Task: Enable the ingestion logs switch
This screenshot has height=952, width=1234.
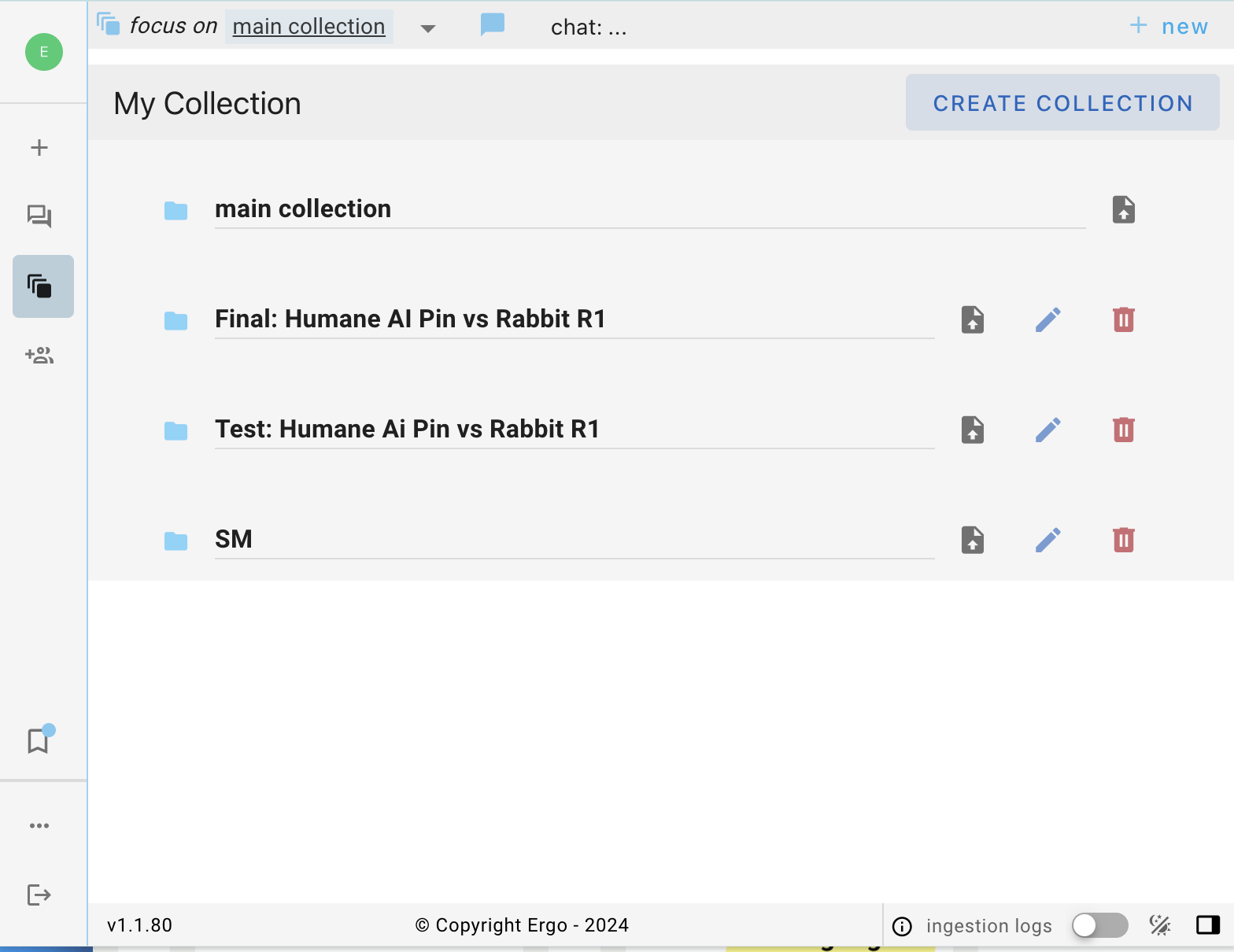Action: coord(1100,925)
